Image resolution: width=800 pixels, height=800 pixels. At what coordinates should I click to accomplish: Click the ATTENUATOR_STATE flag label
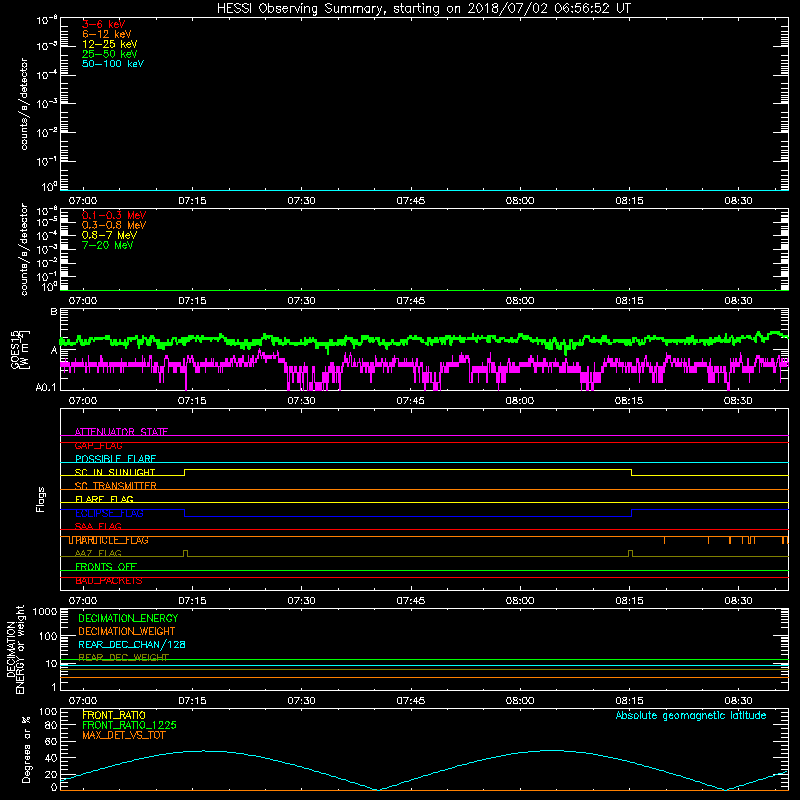121,432
